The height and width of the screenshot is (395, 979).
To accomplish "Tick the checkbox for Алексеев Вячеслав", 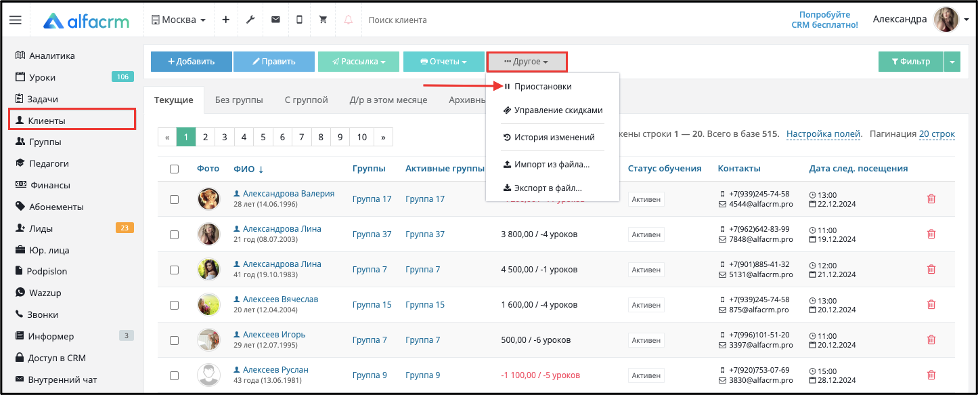I will (174, 305).
